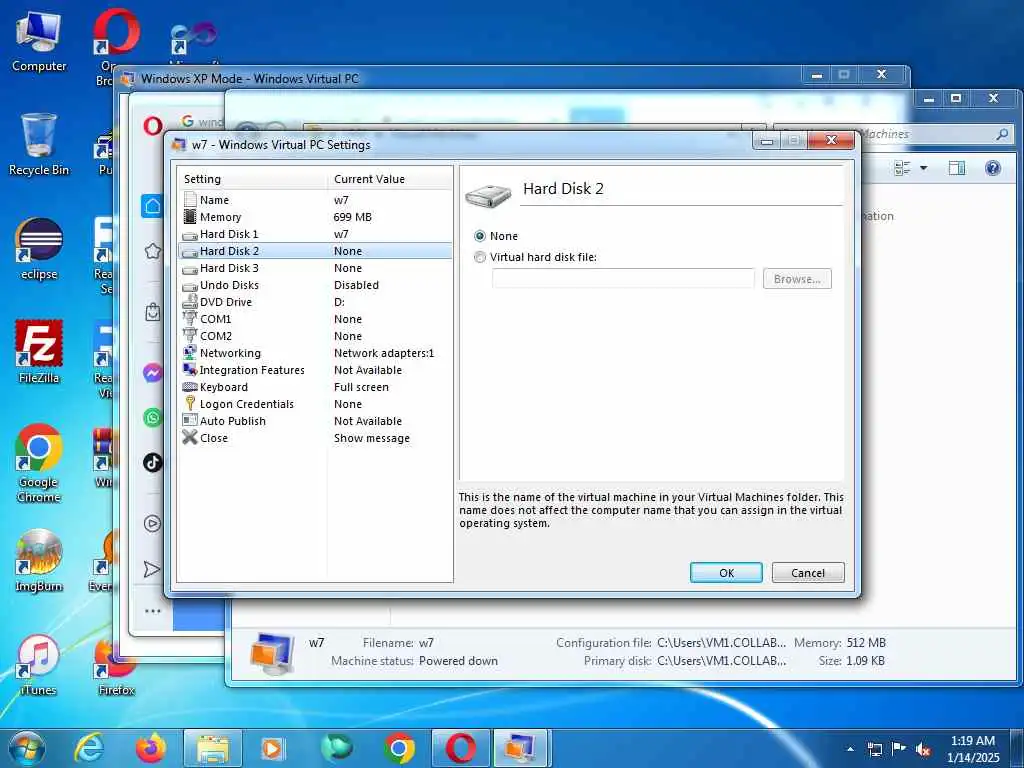Open TikTok in Opera sidebar
1024x768 pixels.
[152, 462]
